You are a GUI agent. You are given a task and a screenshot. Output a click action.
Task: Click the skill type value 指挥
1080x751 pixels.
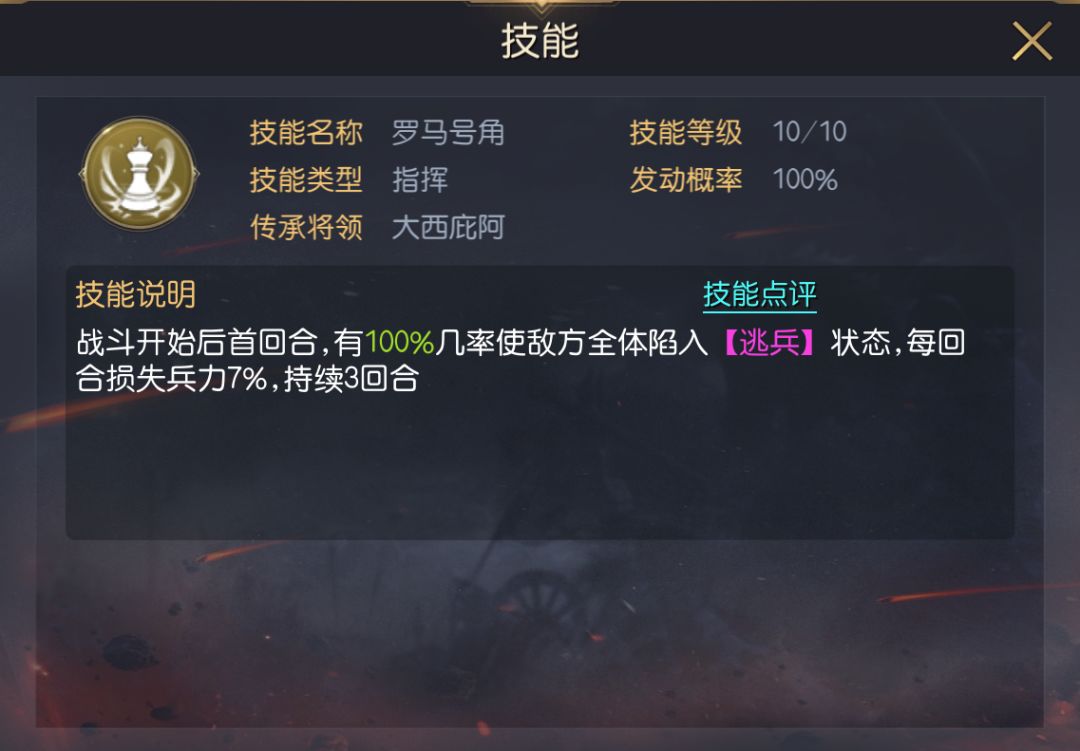[420, 180]
